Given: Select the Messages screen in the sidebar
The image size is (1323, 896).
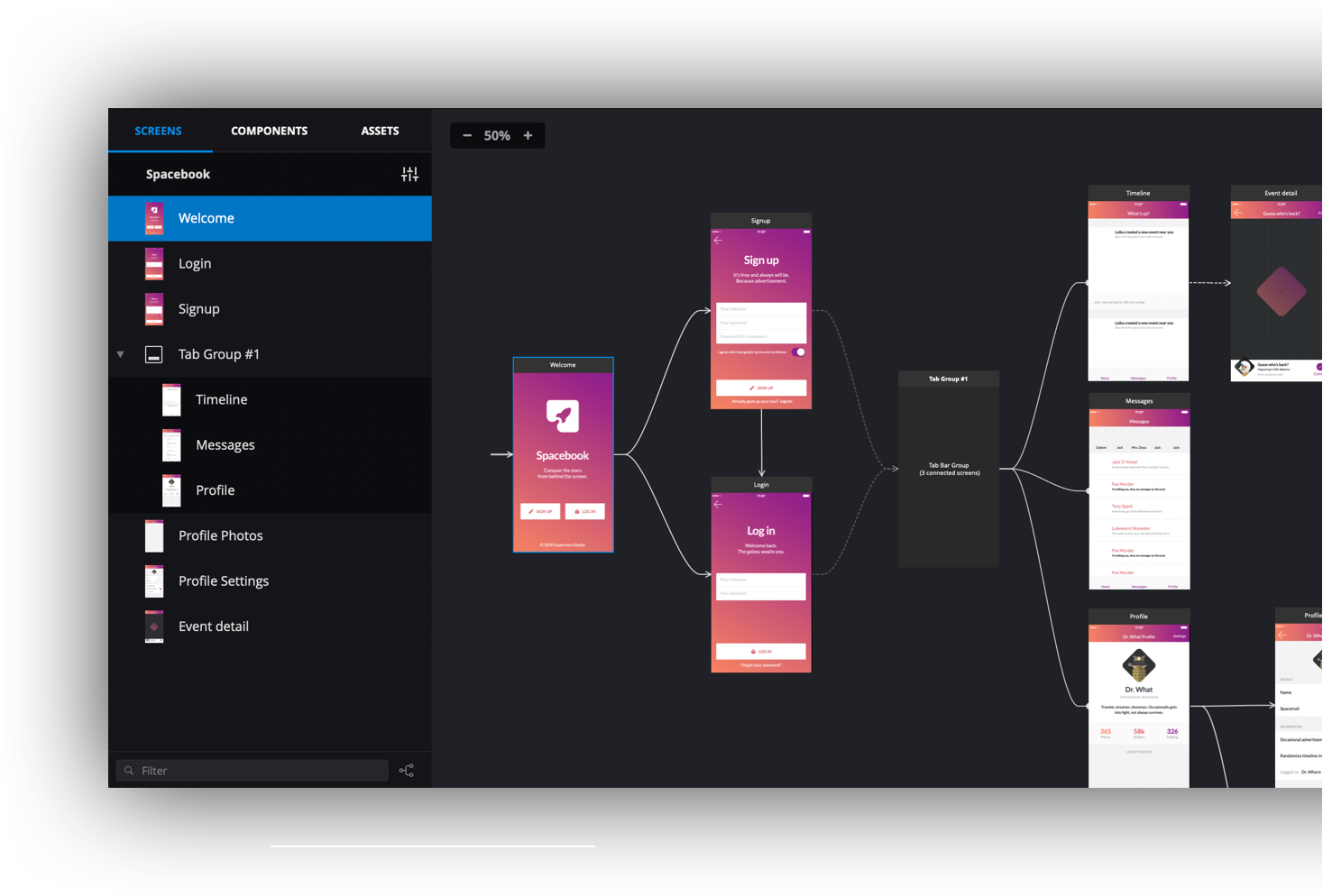Looking at the screenshot, I should pos(225,444).
